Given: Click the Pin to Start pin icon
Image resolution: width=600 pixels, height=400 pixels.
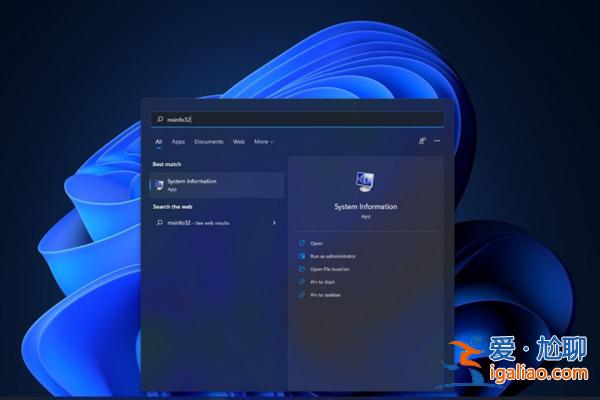Looking at the screenshot, I should 301,282.
